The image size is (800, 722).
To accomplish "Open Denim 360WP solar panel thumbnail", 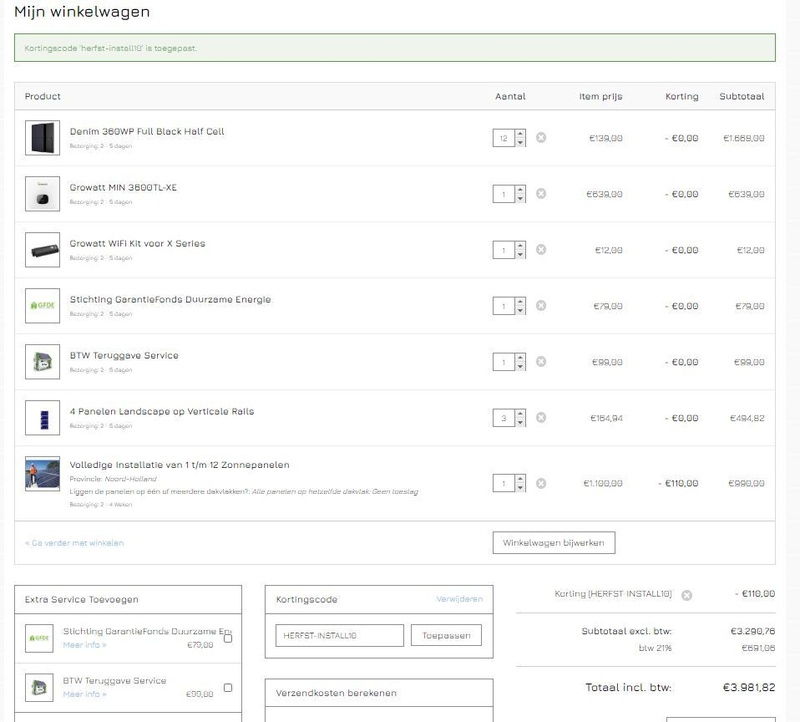I will 42,138.
